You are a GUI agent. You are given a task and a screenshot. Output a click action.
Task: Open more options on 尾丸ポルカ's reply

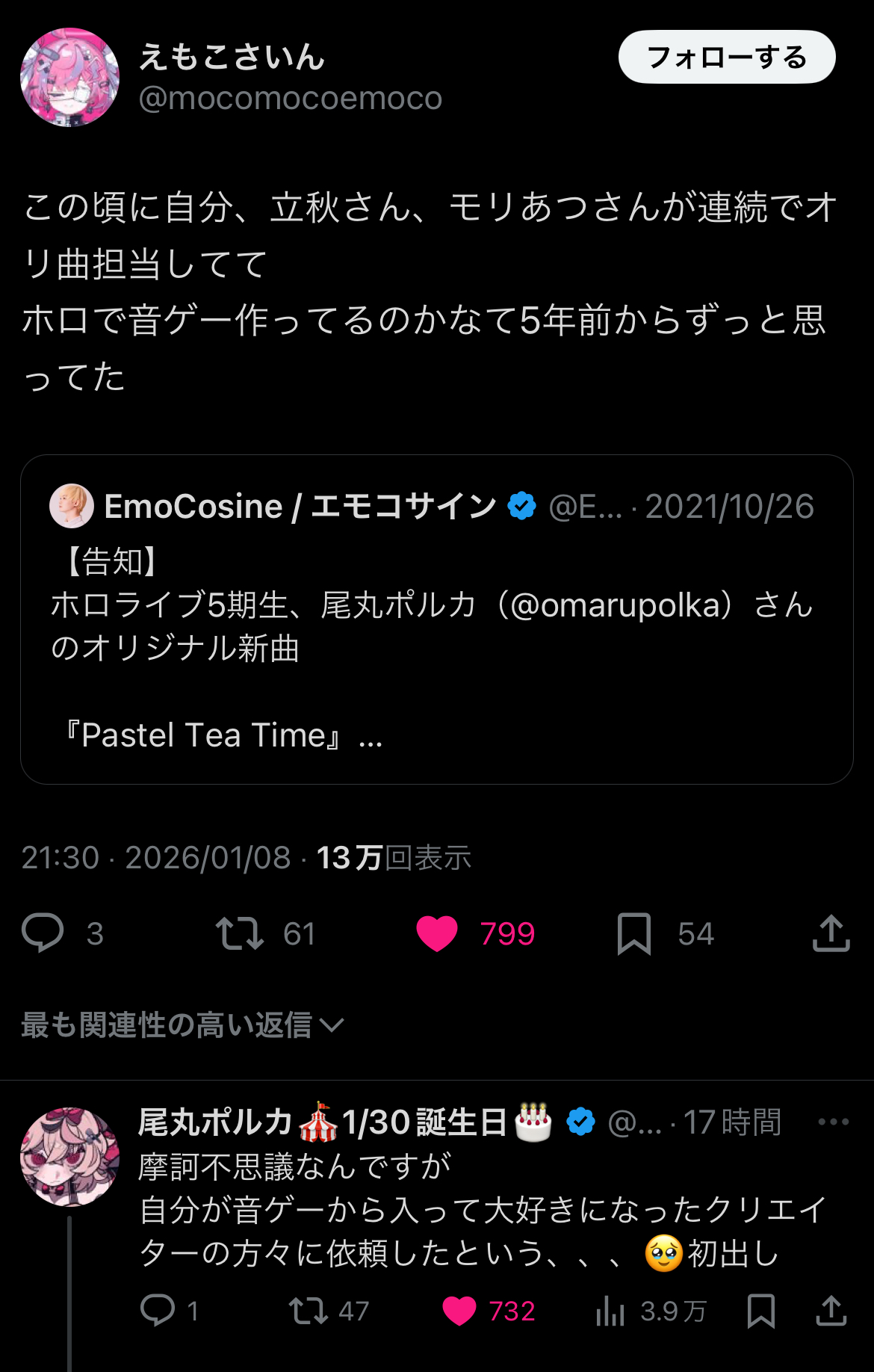pyautogui.click(x=833, y=1122)
